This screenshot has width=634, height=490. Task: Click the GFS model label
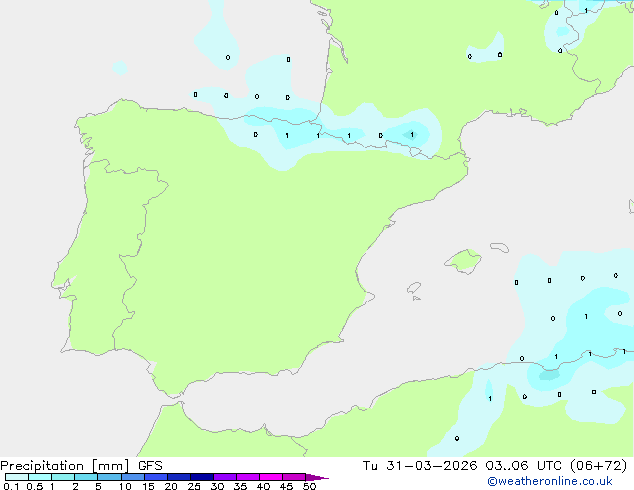coord(150,466)
